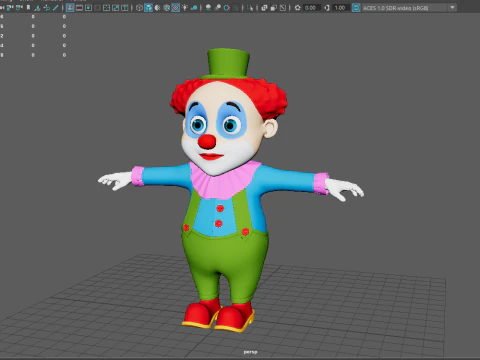
Task: Click Wireframe on Shaded icon
Action: click(x=166, y=8)
